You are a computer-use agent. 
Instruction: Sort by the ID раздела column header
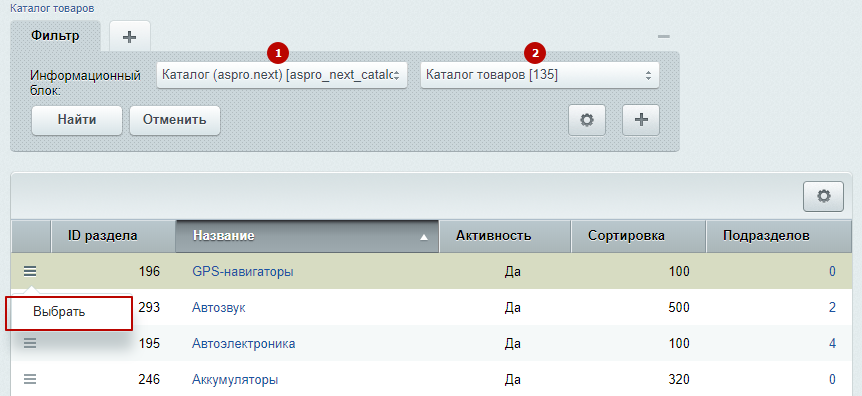click(113, 236)
